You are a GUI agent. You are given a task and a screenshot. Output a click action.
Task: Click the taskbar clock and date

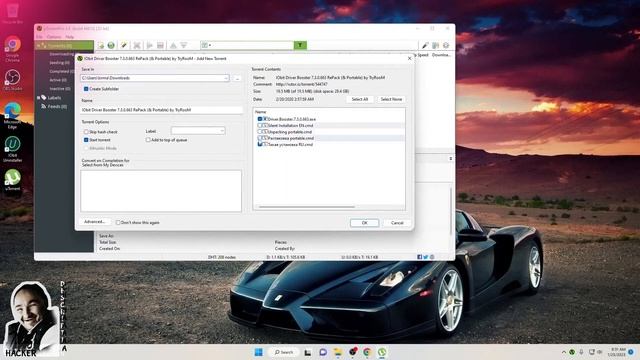click(x=616, y=352)
